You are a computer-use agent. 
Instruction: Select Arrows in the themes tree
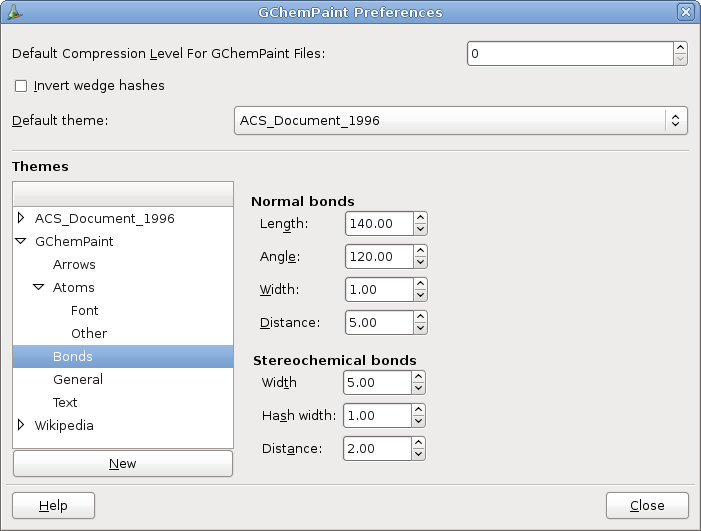74,264
